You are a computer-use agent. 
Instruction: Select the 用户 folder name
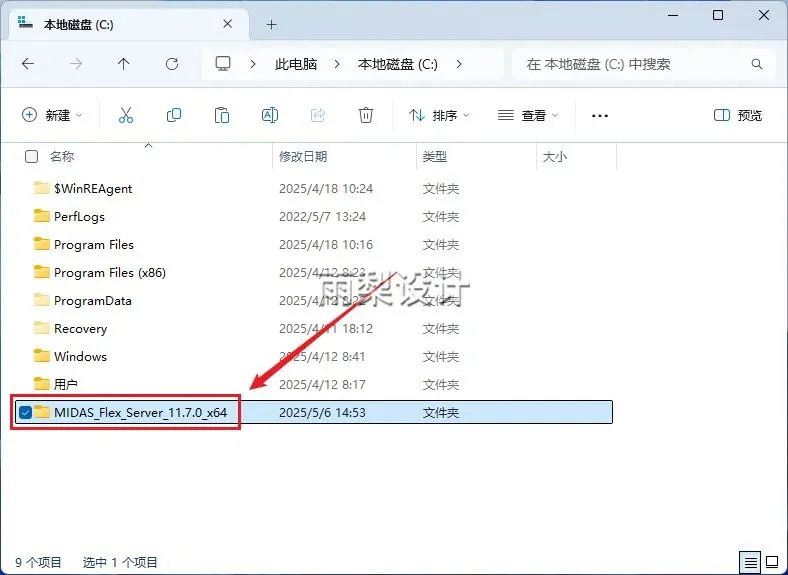tap(66, 385)
